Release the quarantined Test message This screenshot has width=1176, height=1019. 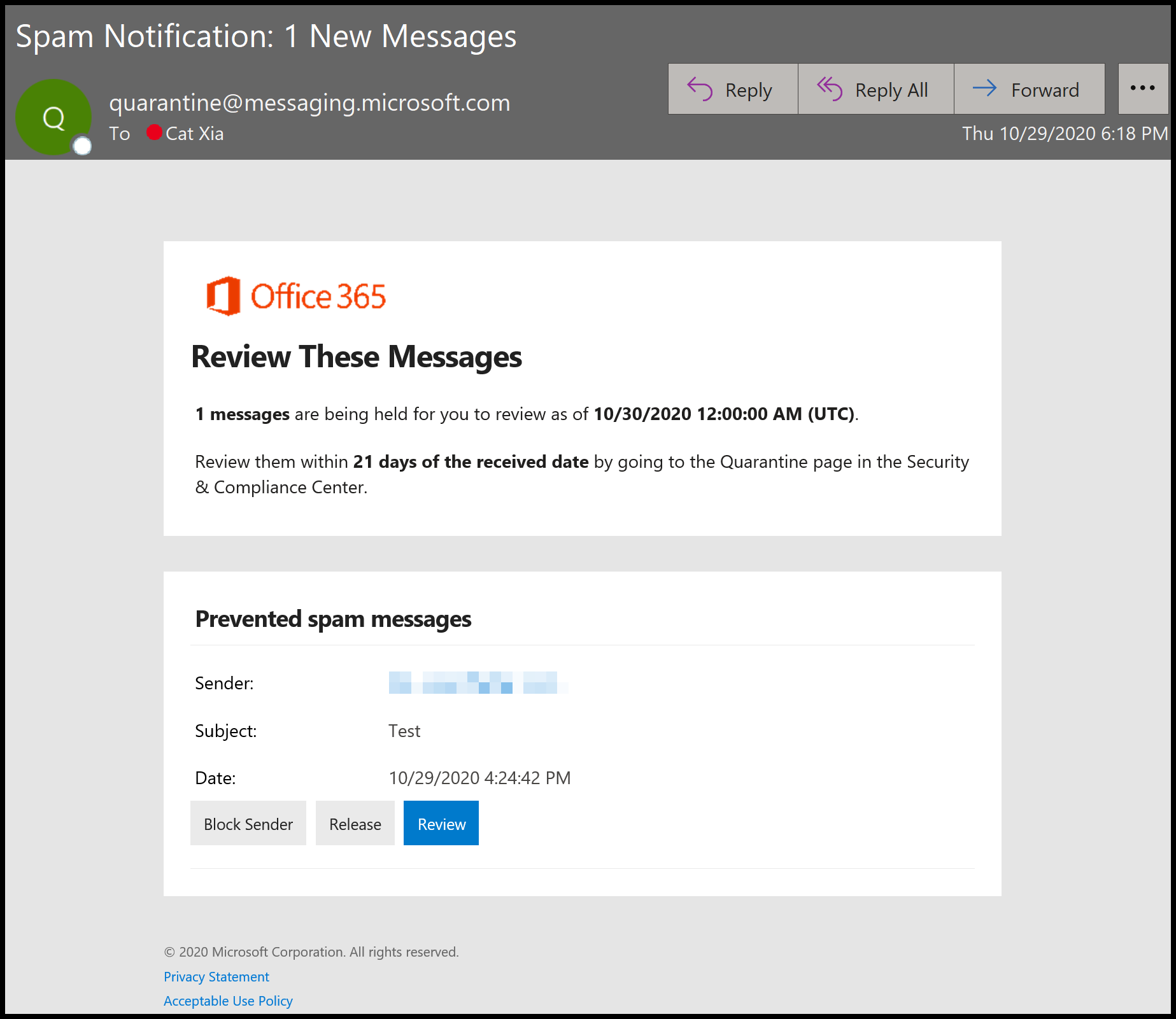pyautogui.click(x=355, y=824)
